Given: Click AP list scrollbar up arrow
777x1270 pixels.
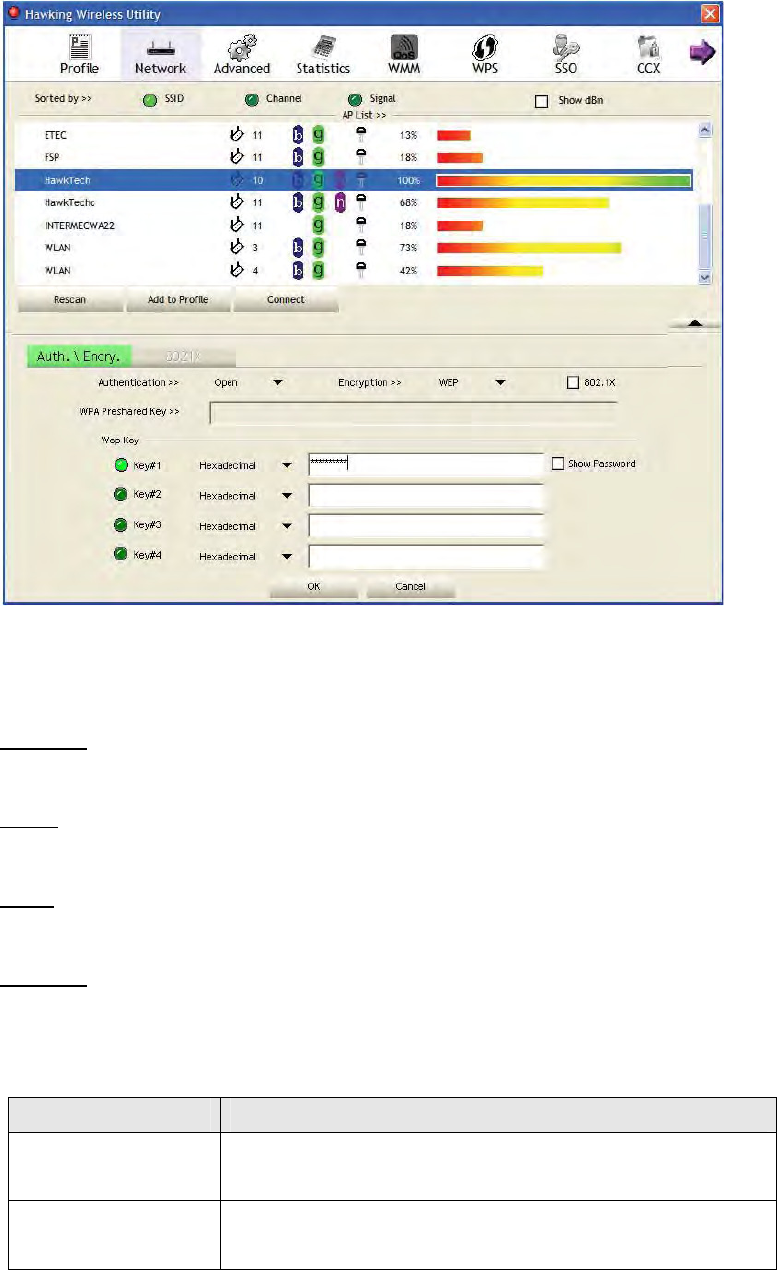Looking at the screenshot, I should pos(704,130).
